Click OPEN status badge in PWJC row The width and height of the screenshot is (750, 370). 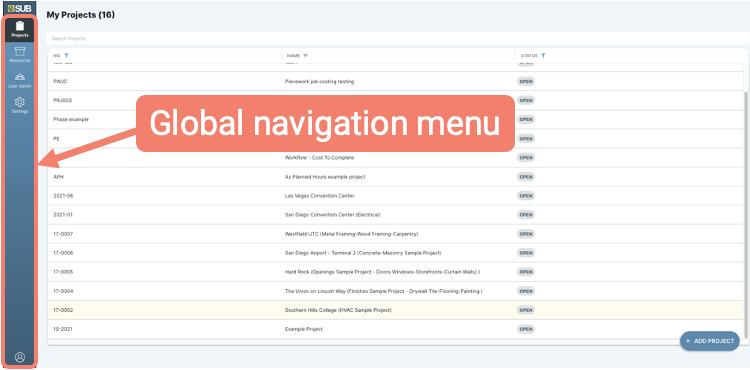pos(526,81)
